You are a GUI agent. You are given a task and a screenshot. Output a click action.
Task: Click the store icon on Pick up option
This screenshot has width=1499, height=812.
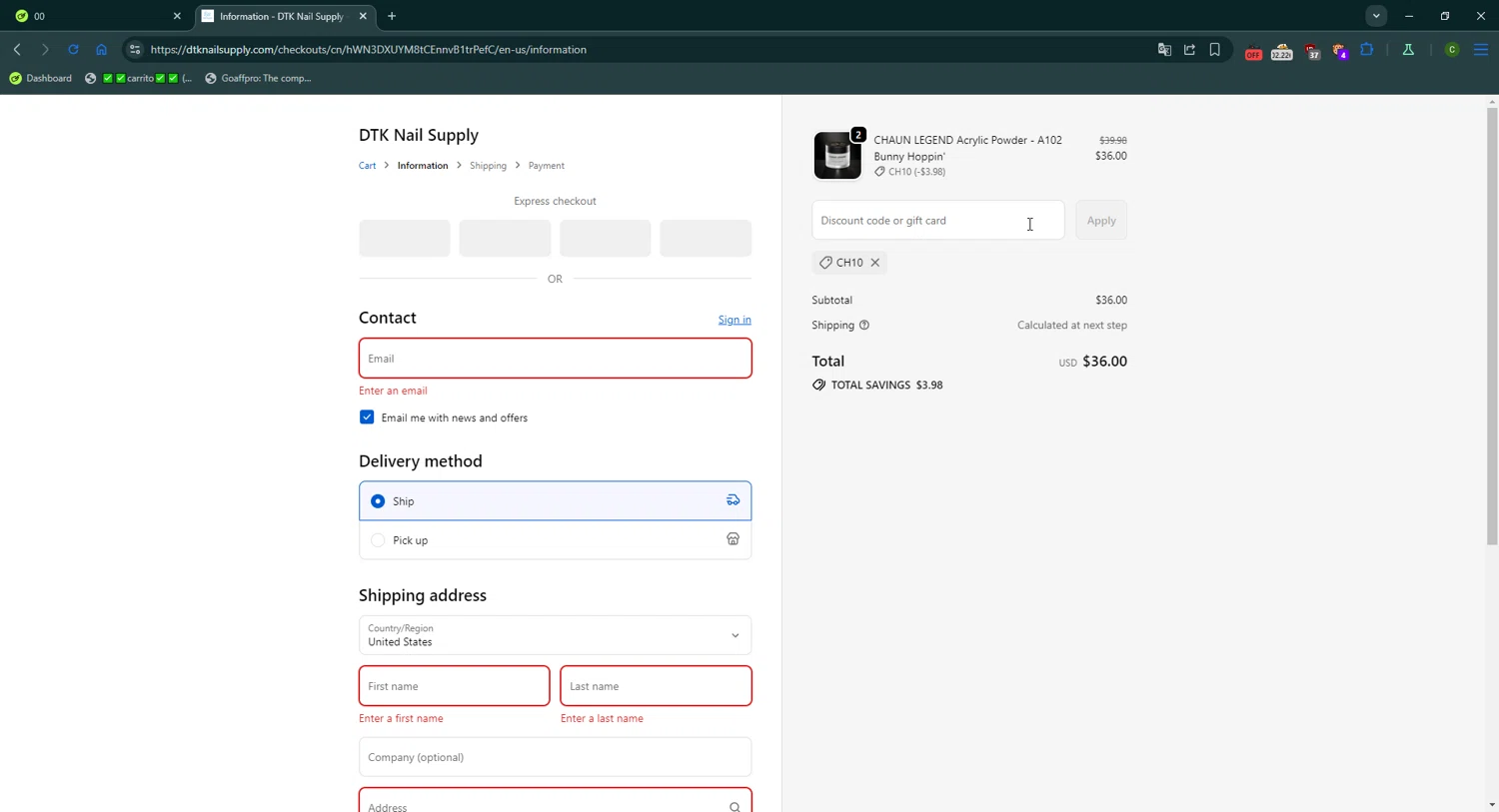(733, 539)
